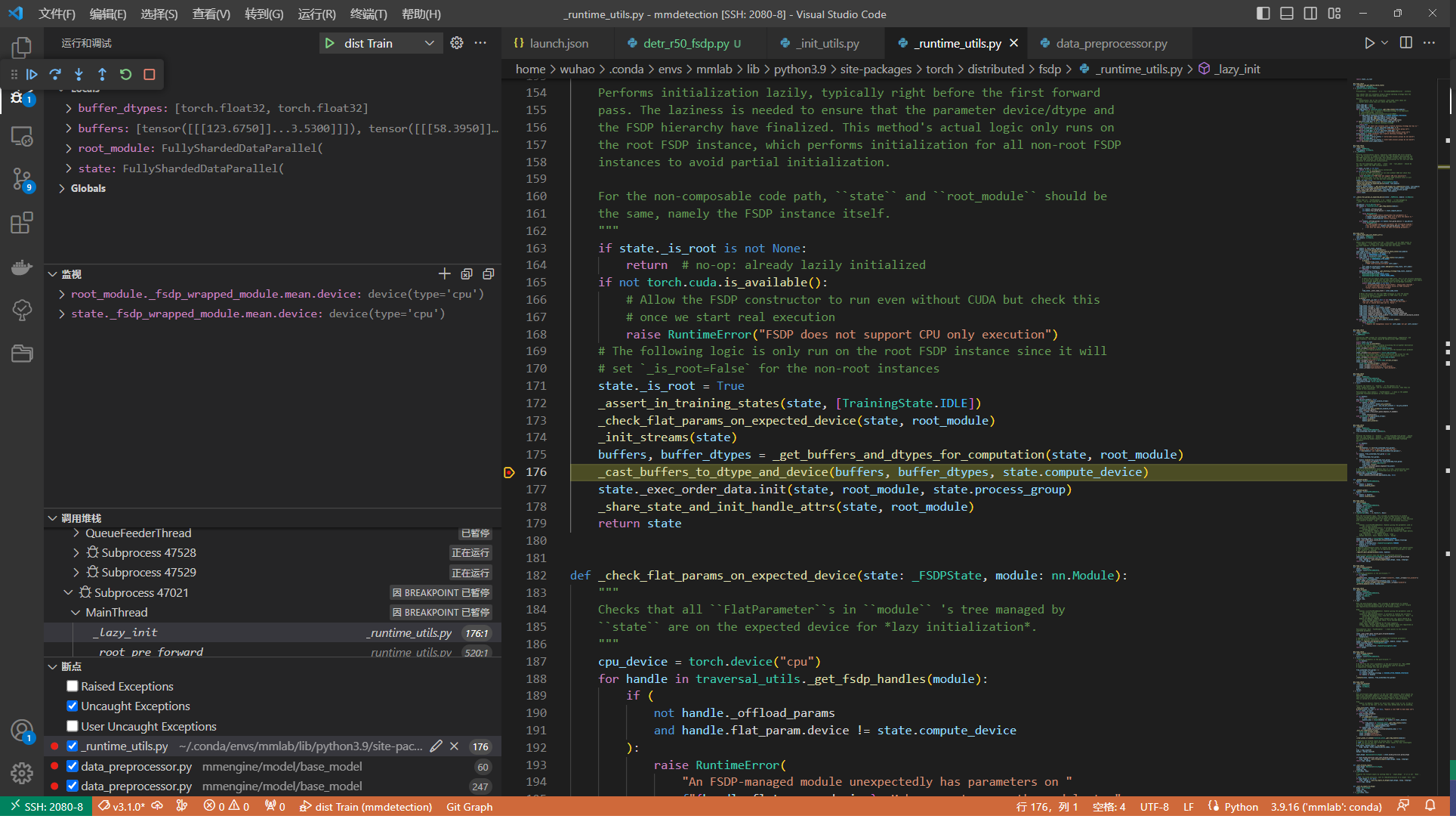The width and height of the screenshot is (1456, 822).
Task: Switch to the launch.json tab
Action: click(557, 43)
